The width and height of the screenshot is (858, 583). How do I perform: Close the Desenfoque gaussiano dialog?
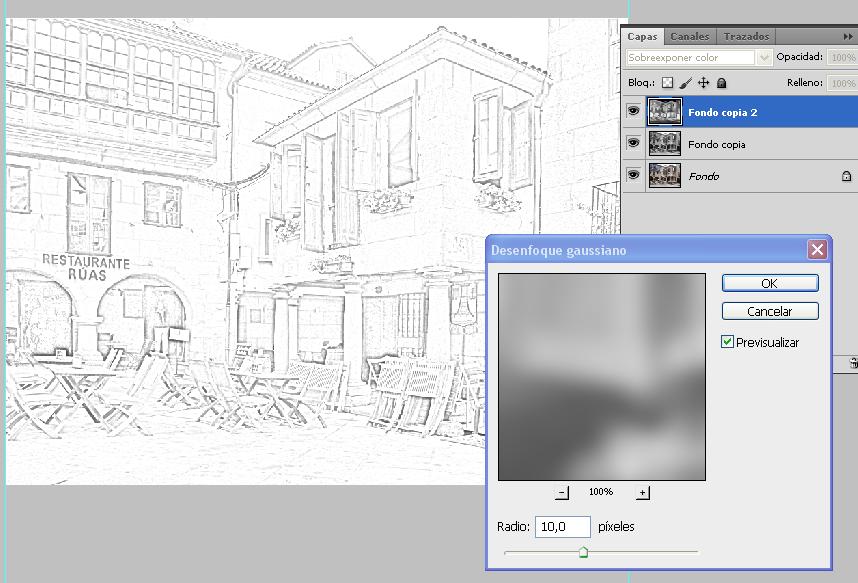[x=818, y=250]
